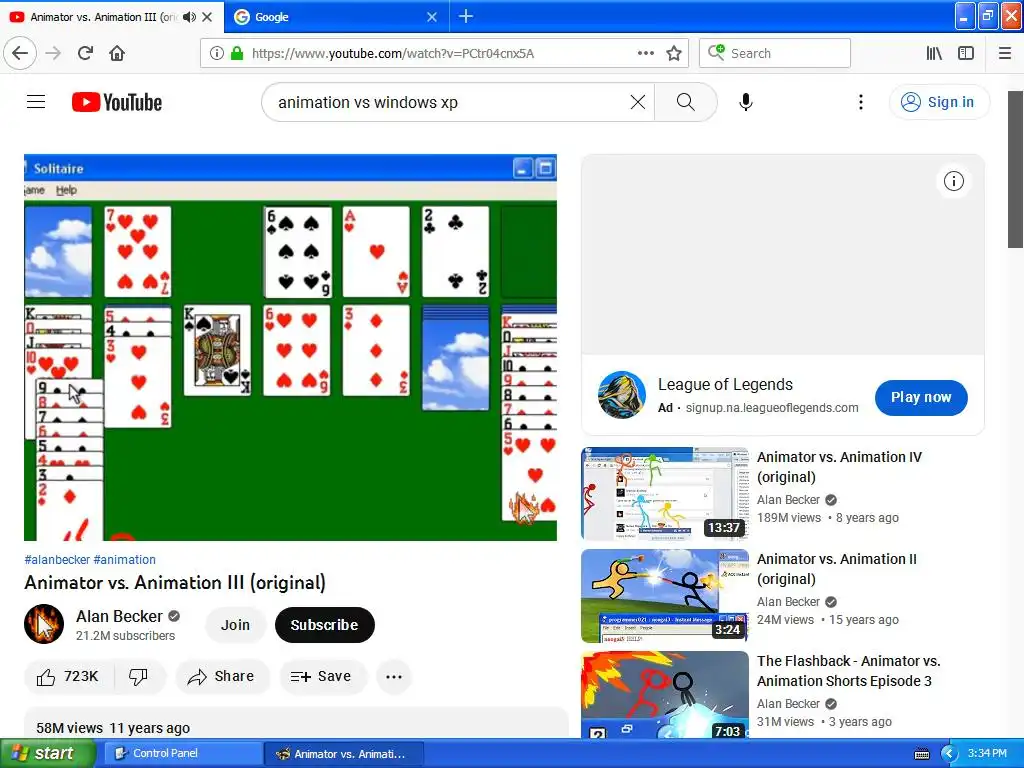Click the browser forward arrow
Viewport: 1024px width, 768px height.
[54, 53]
